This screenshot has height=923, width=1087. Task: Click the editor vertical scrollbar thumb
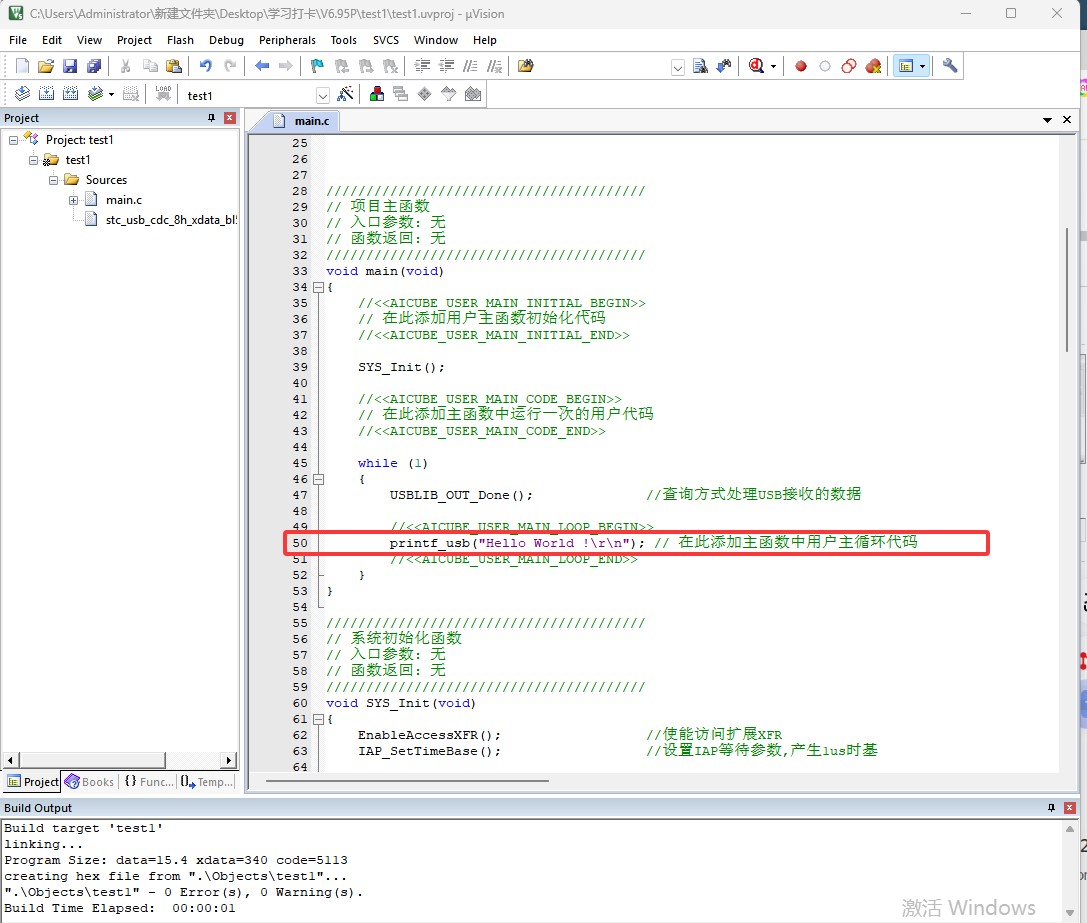1067,290
